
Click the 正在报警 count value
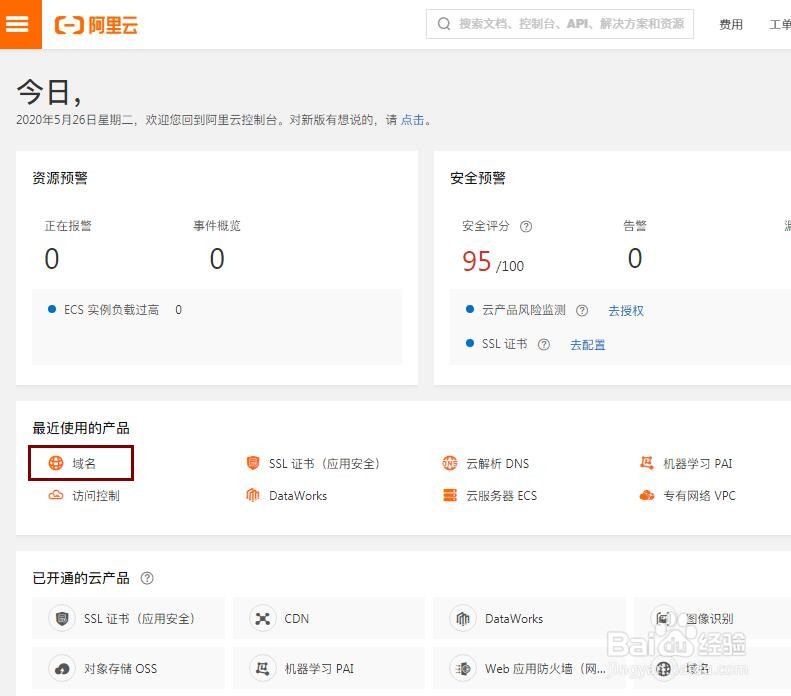[x=52, y=259]
